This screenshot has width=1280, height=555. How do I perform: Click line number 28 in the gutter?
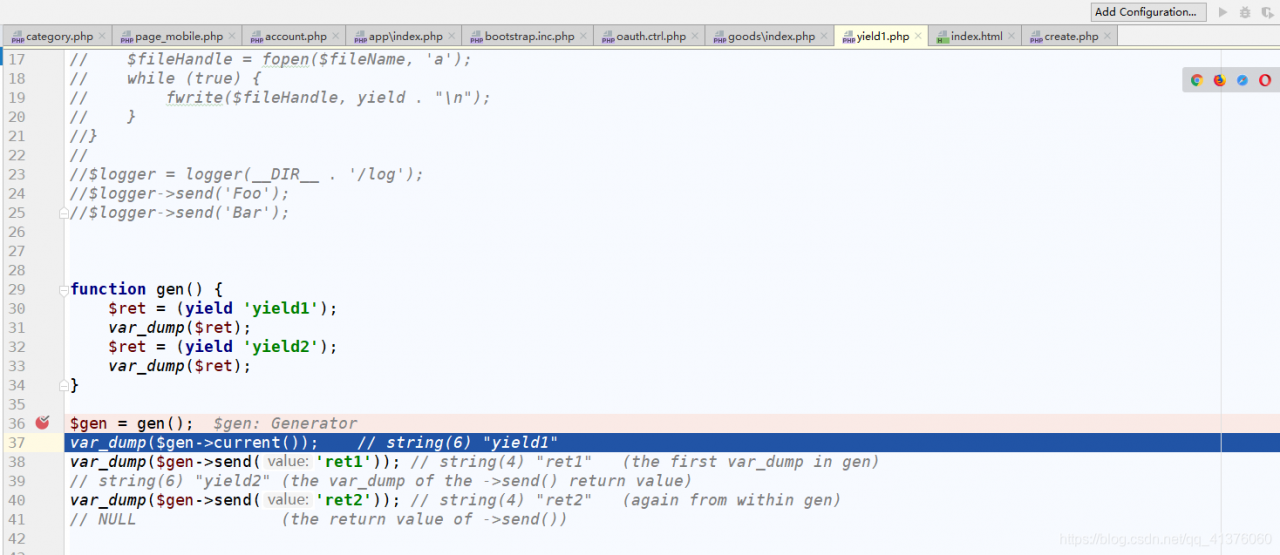click(16, 270)
